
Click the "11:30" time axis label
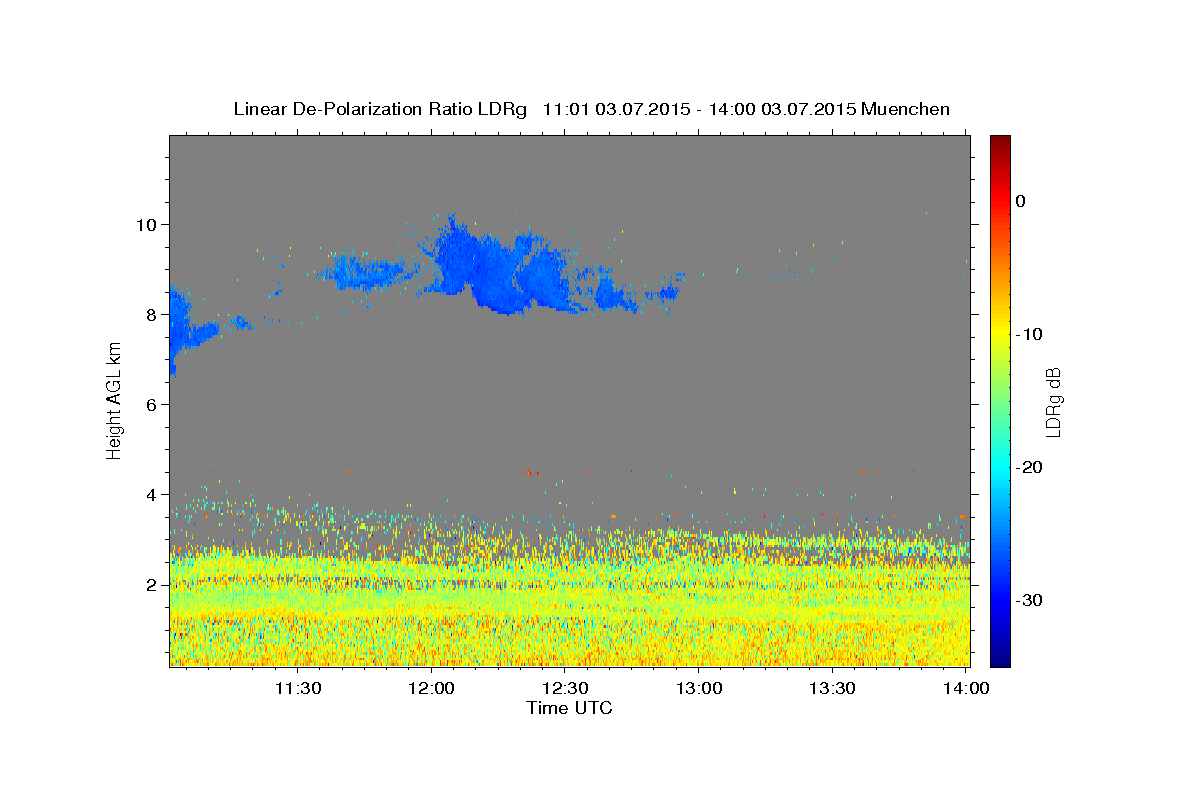click(298, 688)
